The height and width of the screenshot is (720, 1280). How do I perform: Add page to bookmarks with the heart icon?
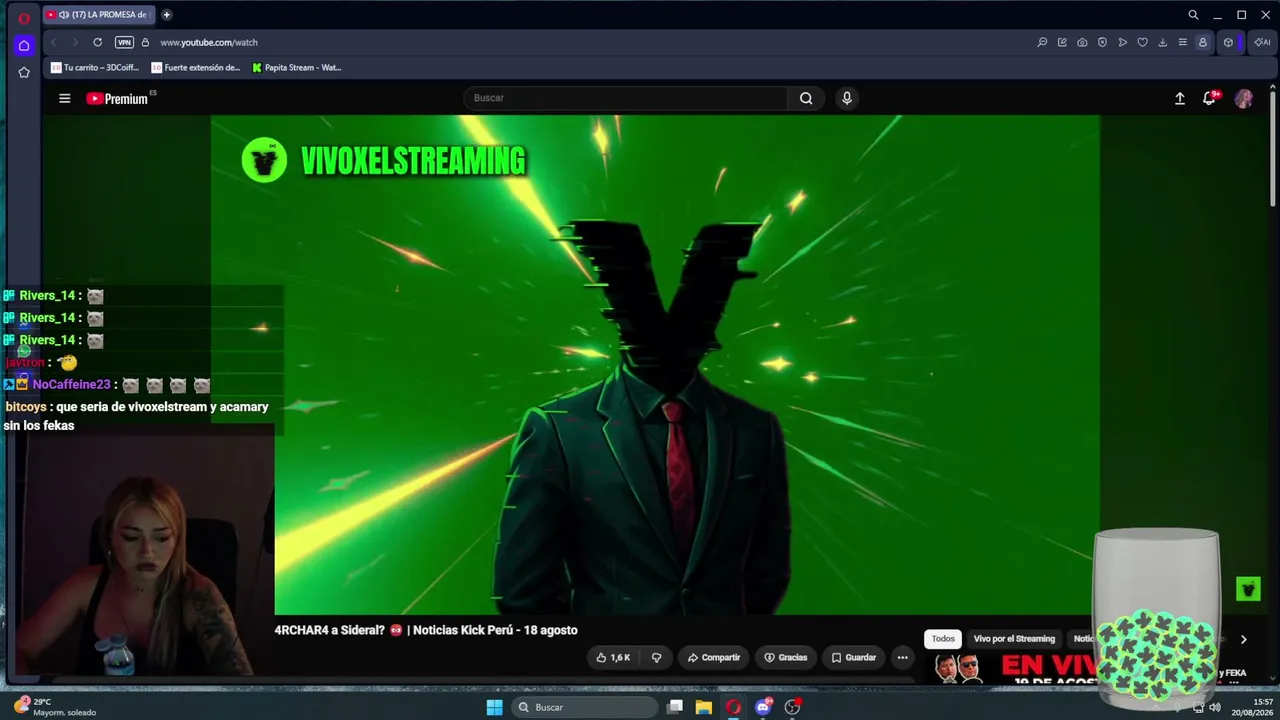(1142, 42)
